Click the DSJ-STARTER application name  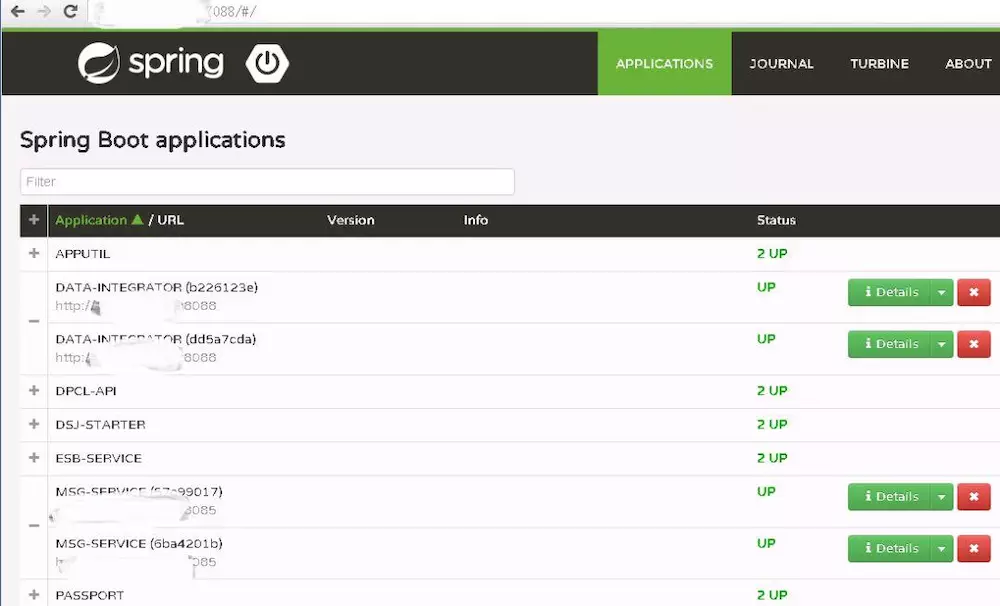(101, 425)
